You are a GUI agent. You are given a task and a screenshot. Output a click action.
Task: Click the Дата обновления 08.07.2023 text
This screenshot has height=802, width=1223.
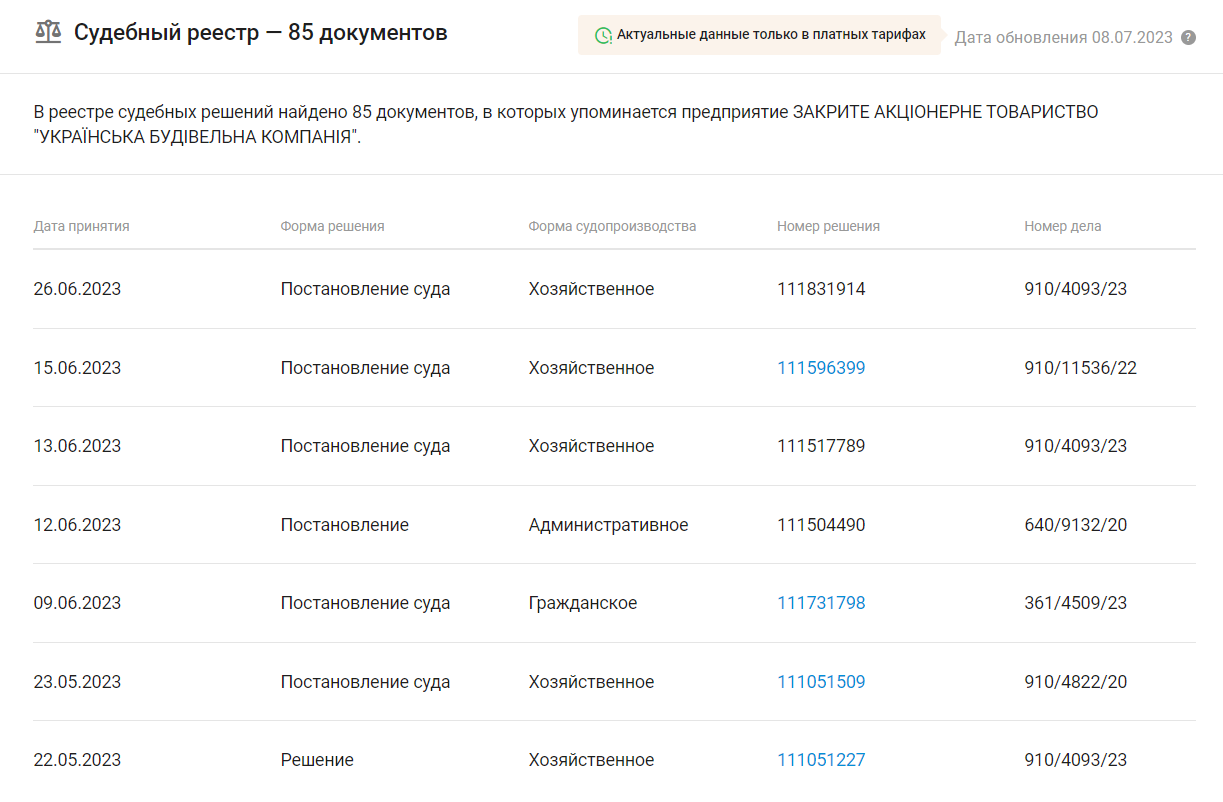(x=1063, y=38)
